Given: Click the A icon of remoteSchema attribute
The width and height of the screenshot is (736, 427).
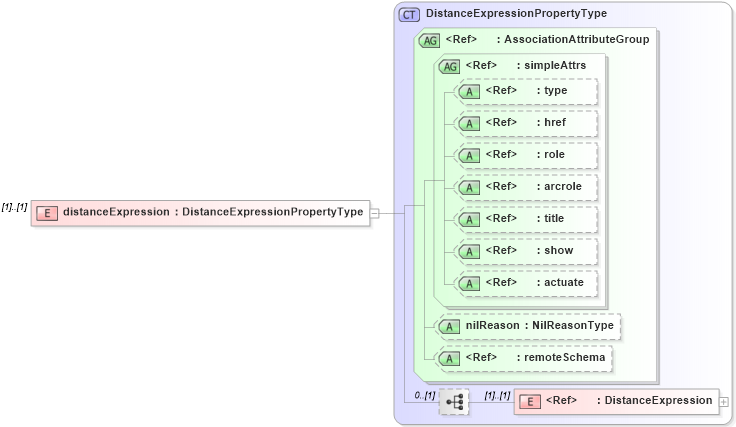Looking at the screenshot, I should [x=449, y=358].
